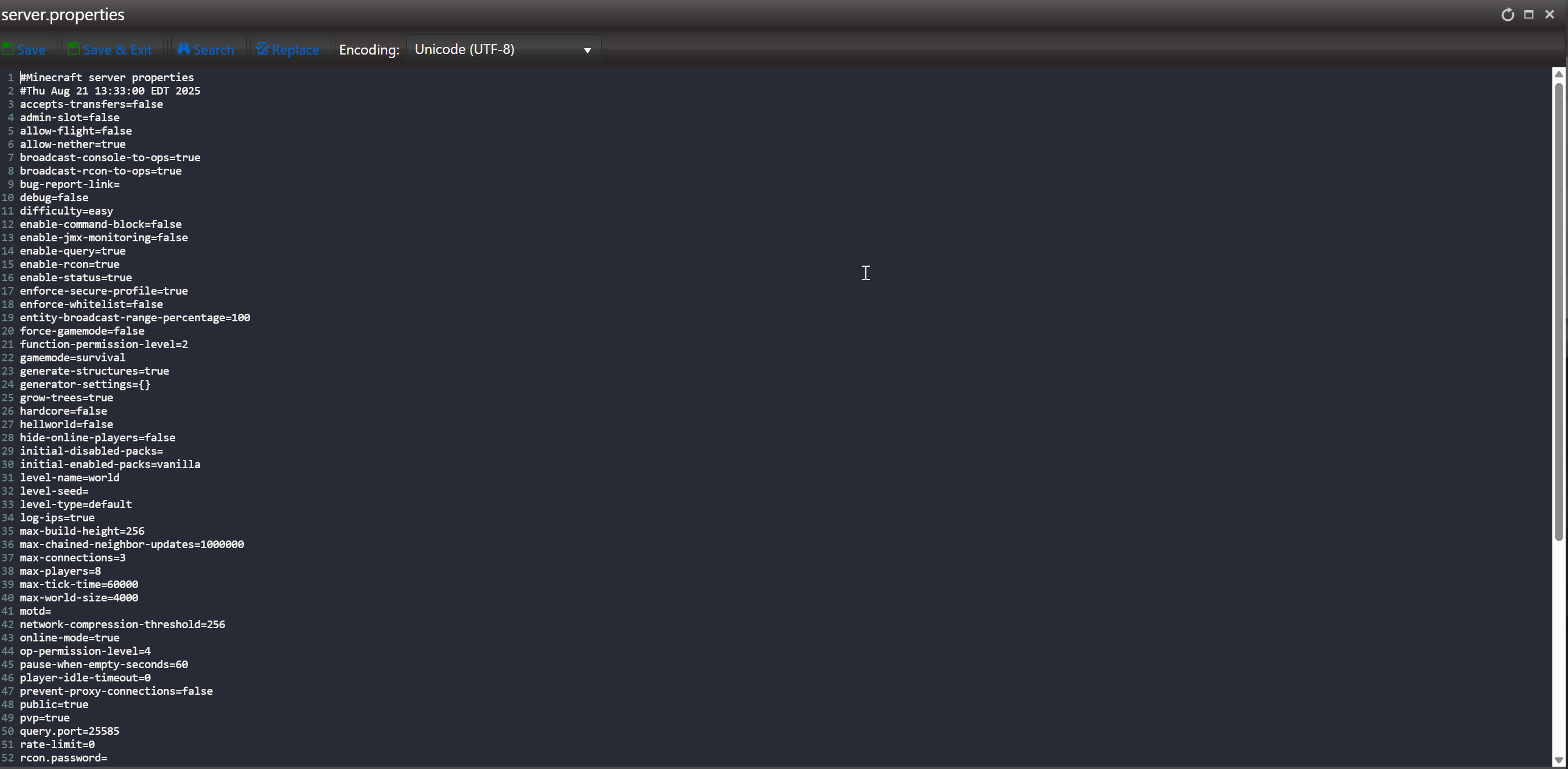Click the line 'rcon.password='

(x=63, y=758)
